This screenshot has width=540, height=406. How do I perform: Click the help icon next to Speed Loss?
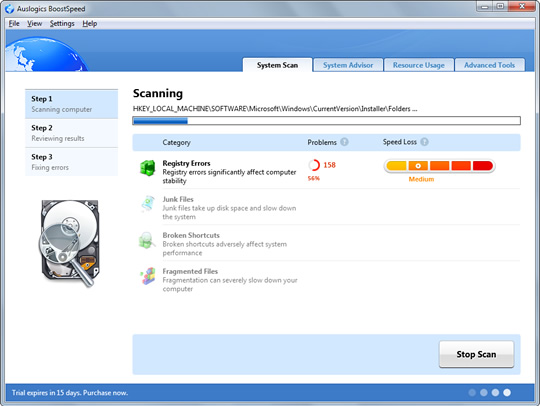click(x=424, y=142)
